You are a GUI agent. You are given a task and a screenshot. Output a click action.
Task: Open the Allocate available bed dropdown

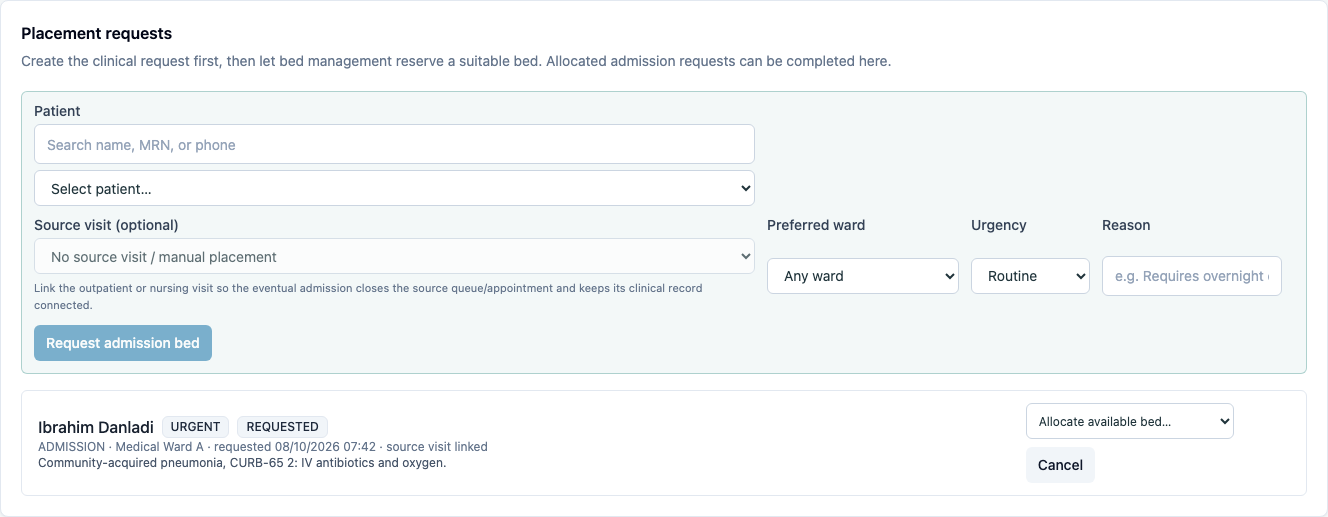click(1130, 421)
